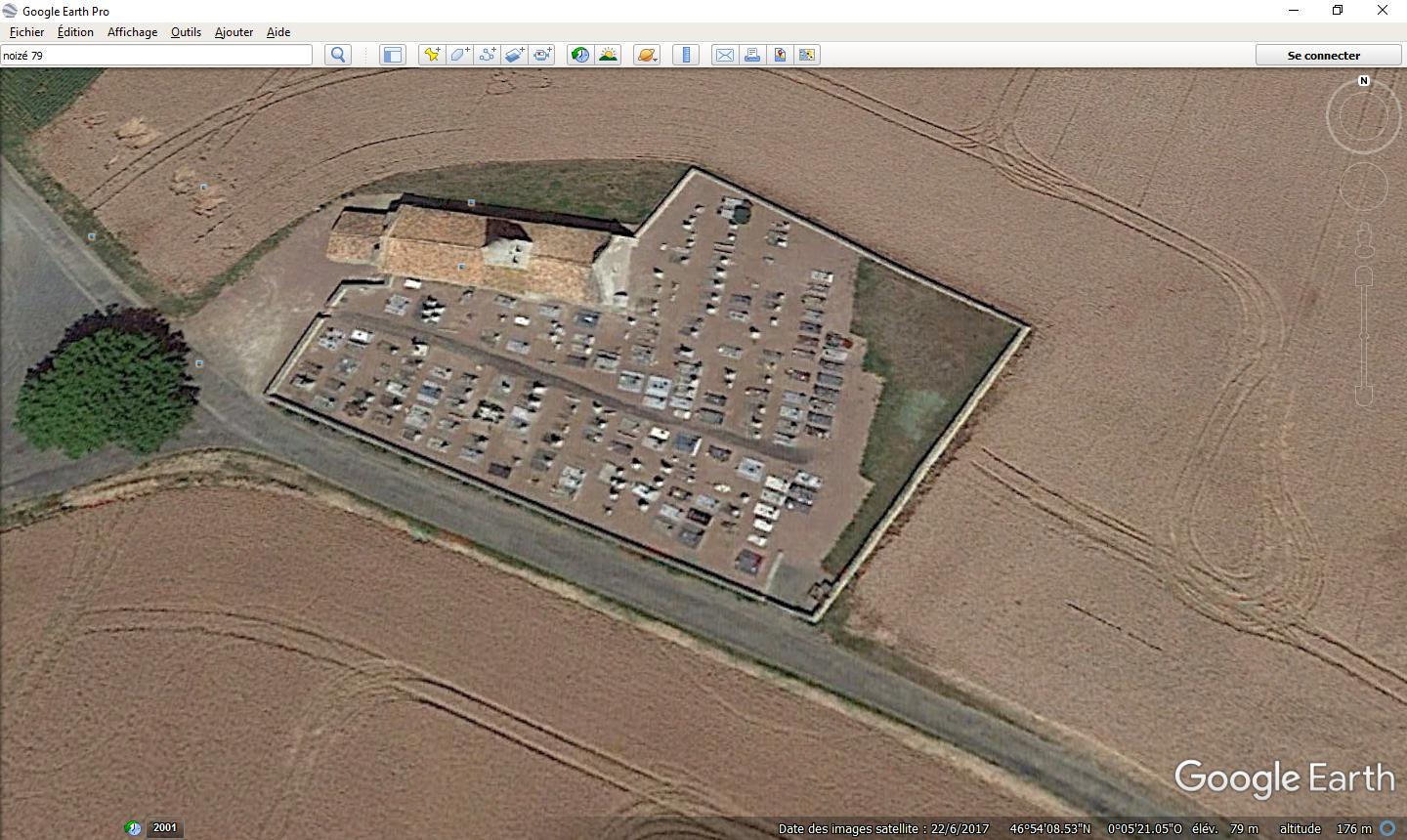1407x840 pixels.
Task: Click the zoom slider handle
Action: [x=1364, y=337]
